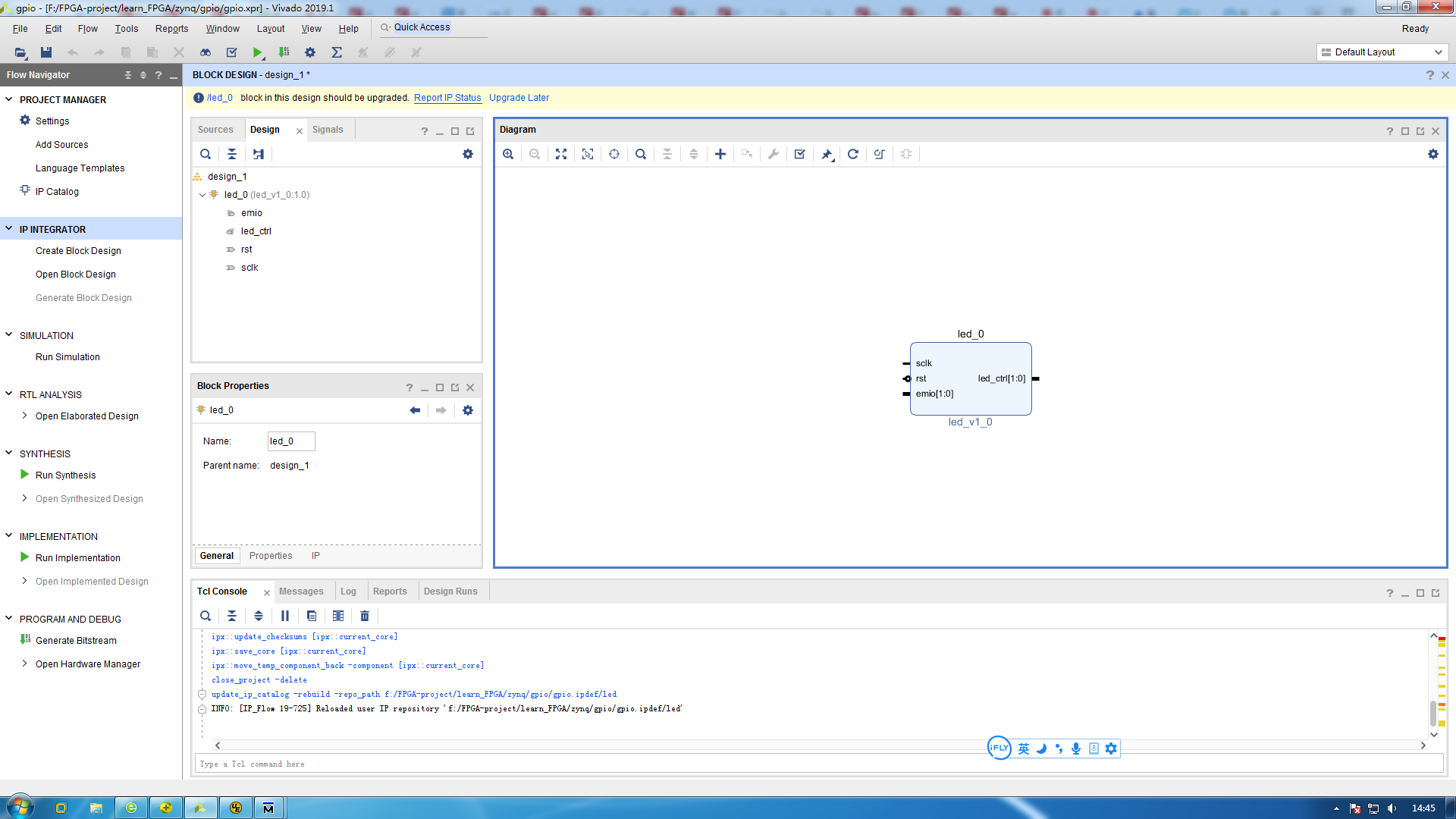
Task: Click the Run Synthesis green play icon in main toolbar
Action: pos(258,52)
